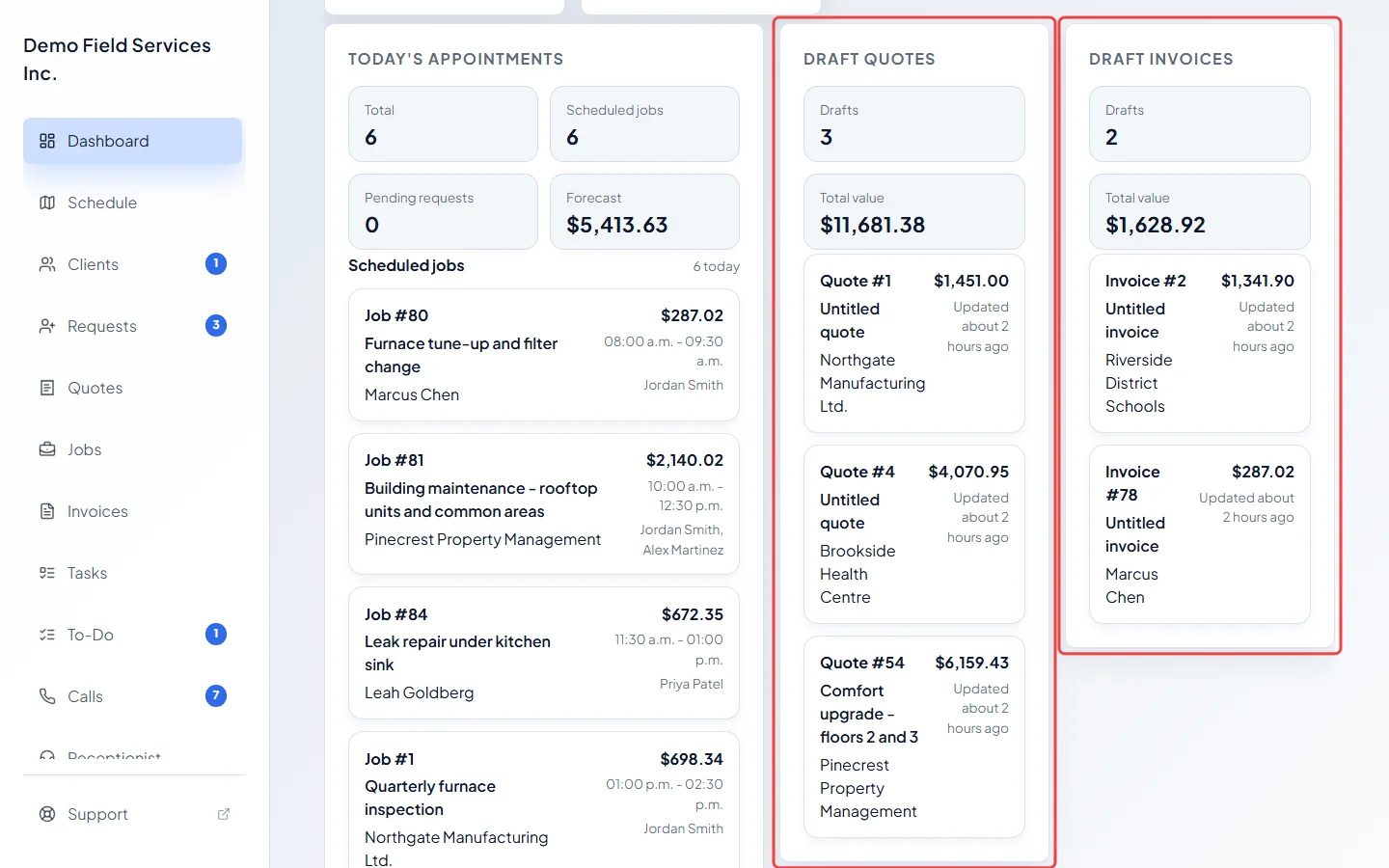This screenshot has width=1389, height=868.
Task: Open the Jobs sidebar item
Action: pos(132,449)
